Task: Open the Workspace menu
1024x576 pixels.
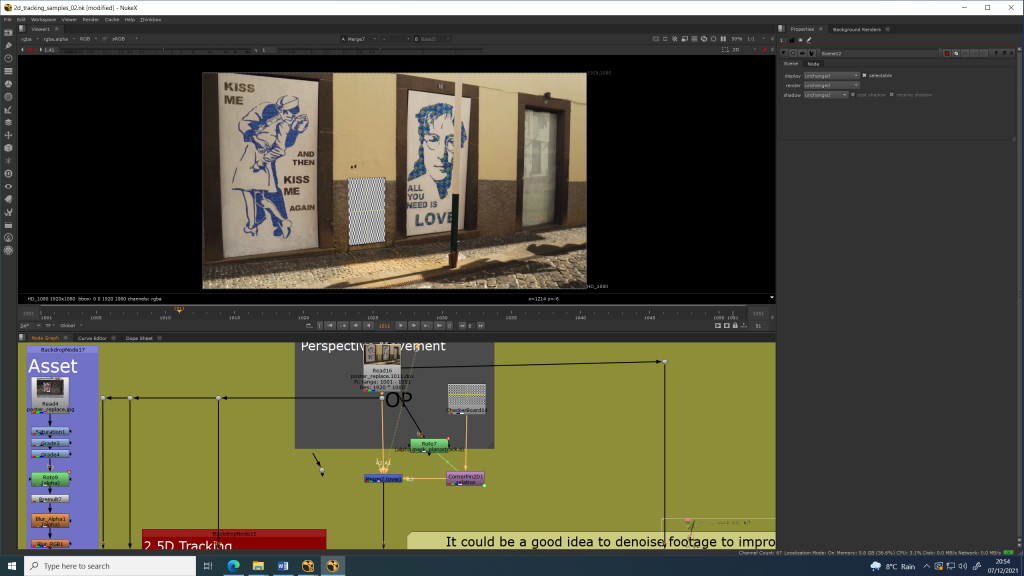Action: pyautogui.click(x=44, y=20)
